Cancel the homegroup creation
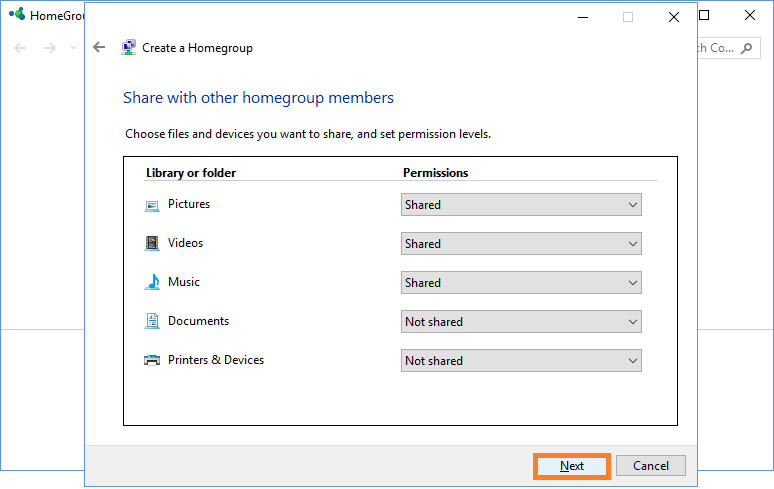774x489 pixels. click(x=651, y=466)
